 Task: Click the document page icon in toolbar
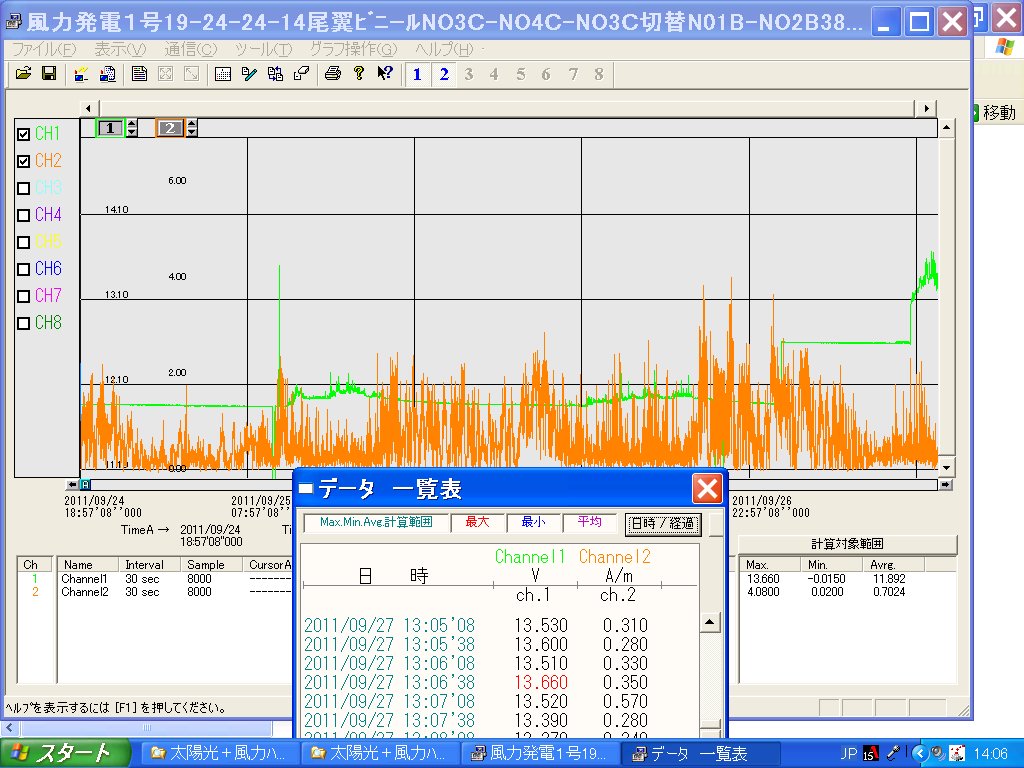pos(139,73)
